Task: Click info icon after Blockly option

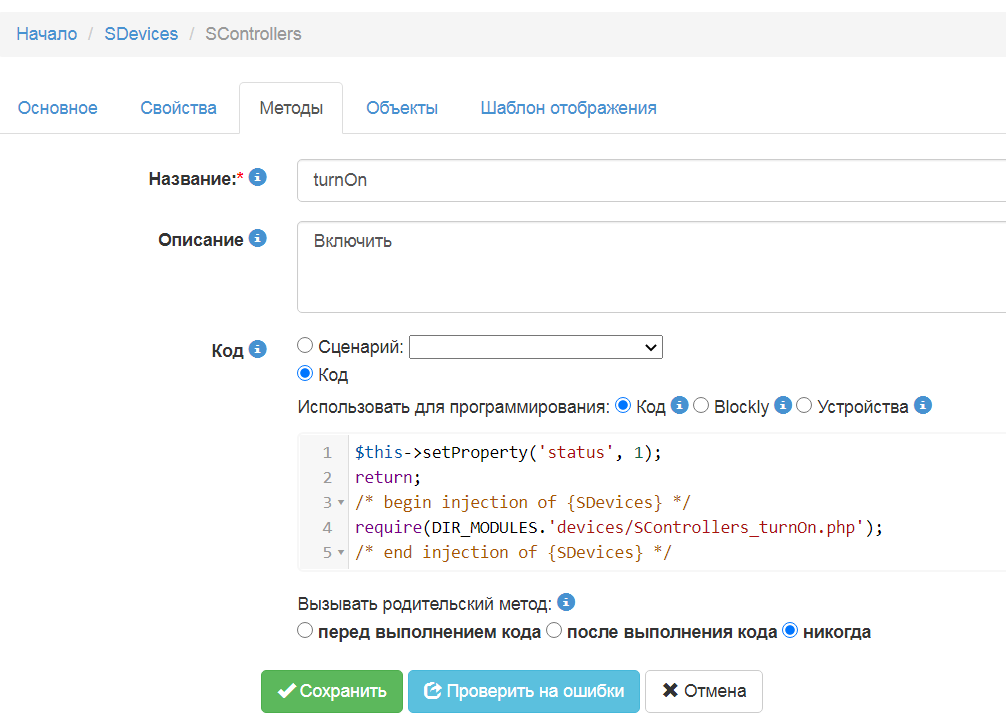Action: [x=783, y=405]
